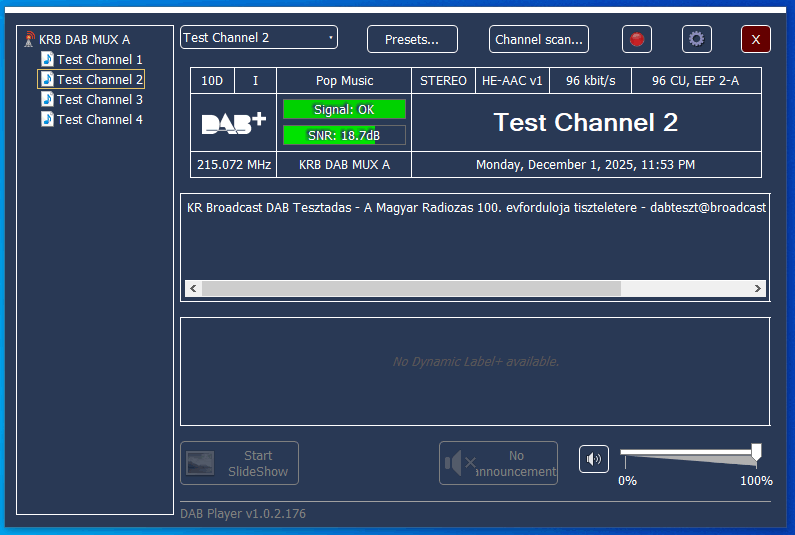Click the left arrow of the text scrollbar
795x535 pixels.
click(x=193, y=289)
